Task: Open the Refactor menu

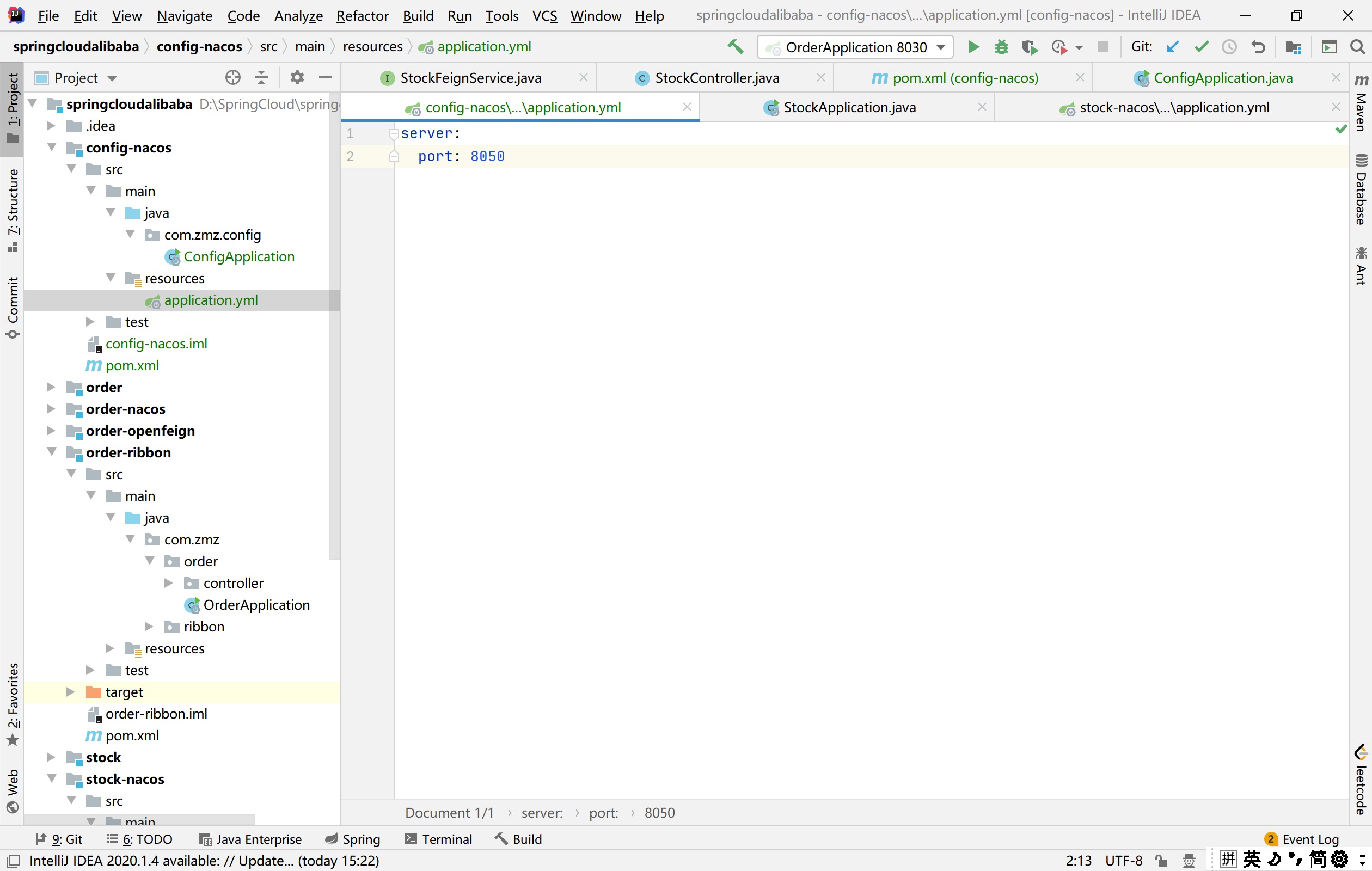Action: 363,15
